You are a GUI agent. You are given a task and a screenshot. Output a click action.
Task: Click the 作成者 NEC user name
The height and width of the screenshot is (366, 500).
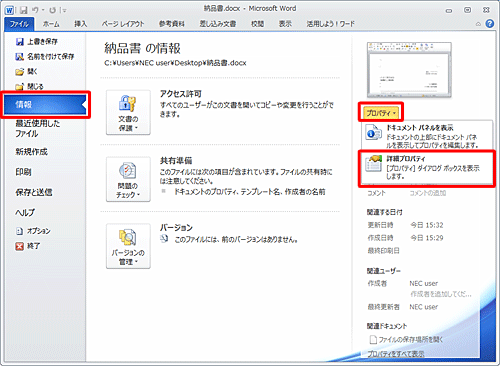click(x=424, y=283)
